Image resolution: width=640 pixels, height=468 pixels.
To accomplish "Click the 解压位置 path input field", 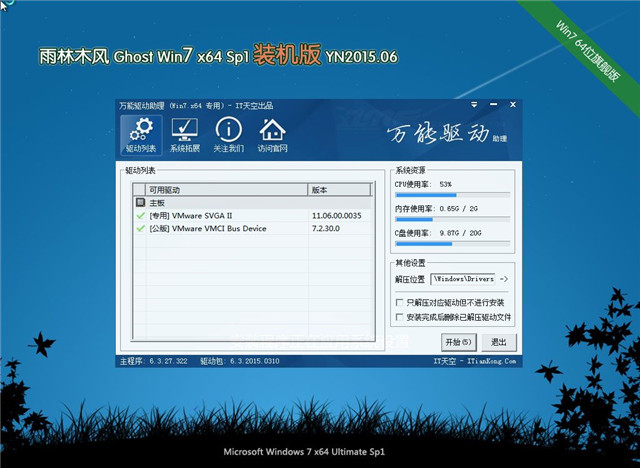I will (463, 280).
